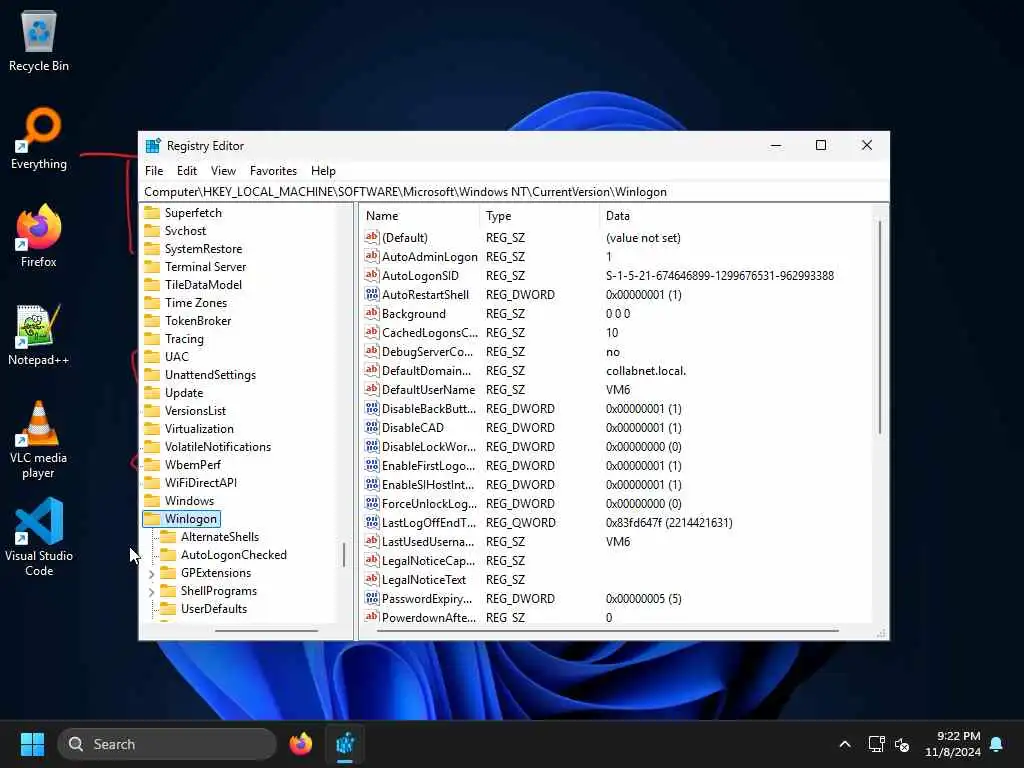Click the values pane horizontal scrollbar

tap(607, 631)
